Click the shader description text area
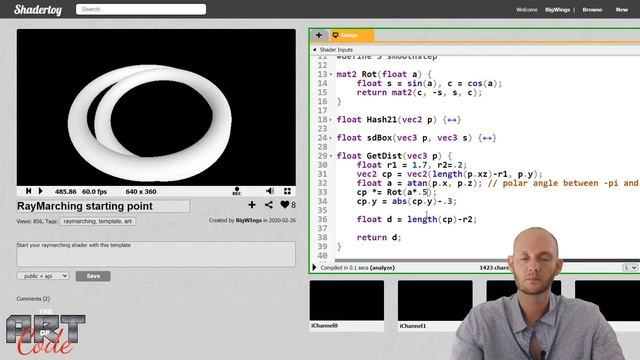Viewport: 640px width, 360px height. click(x=156, y=254)
